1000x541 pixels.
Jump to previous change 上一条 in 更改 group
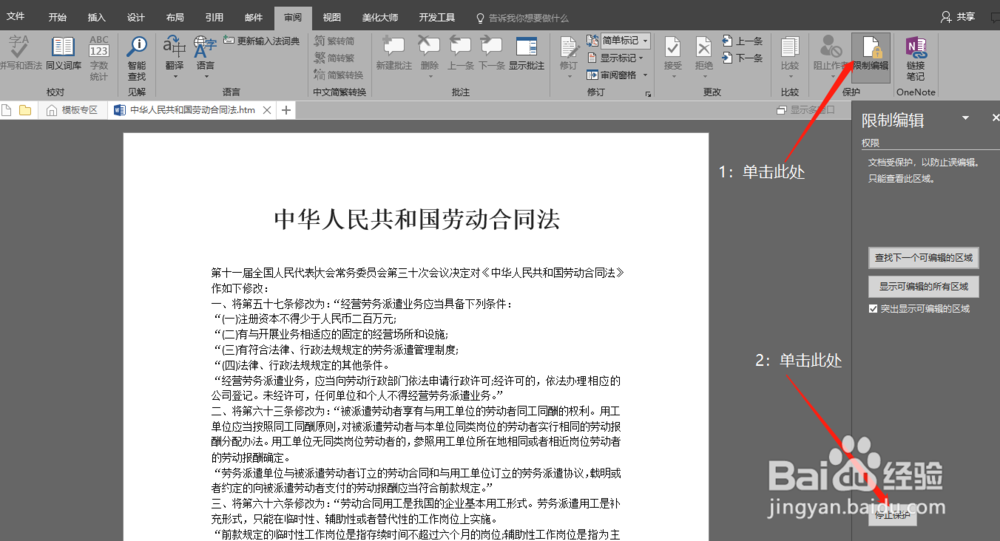tap(742, 41)
